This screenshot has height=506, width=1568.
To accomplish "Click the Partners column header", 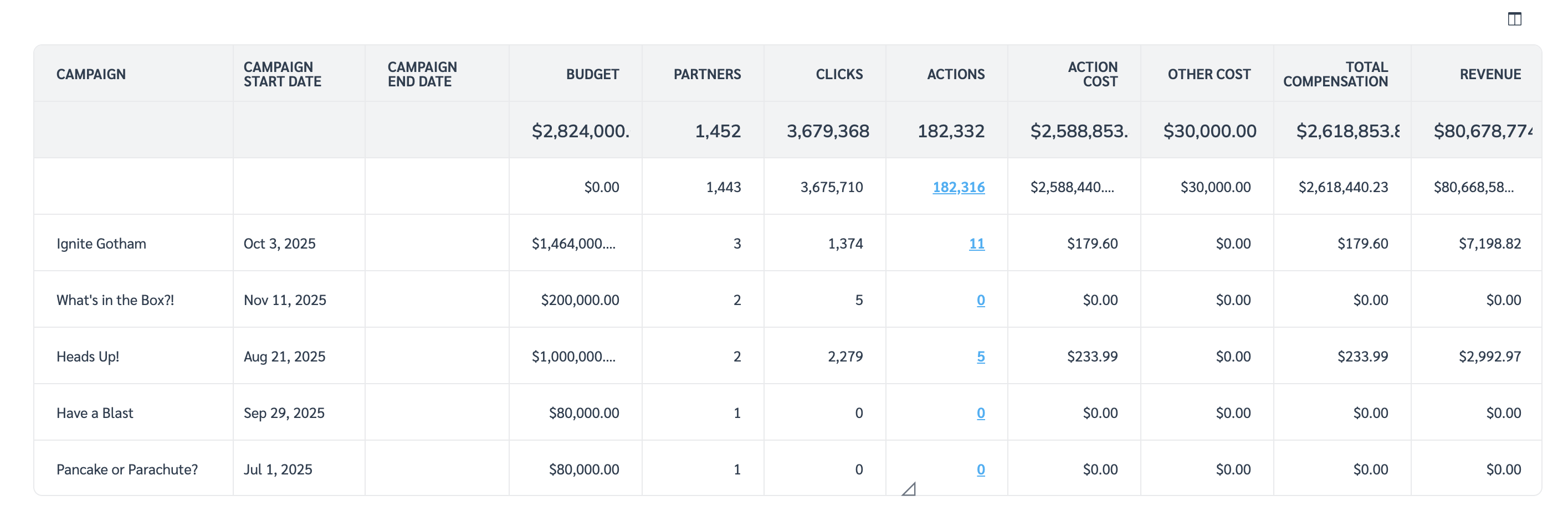I will pos(706,74).
